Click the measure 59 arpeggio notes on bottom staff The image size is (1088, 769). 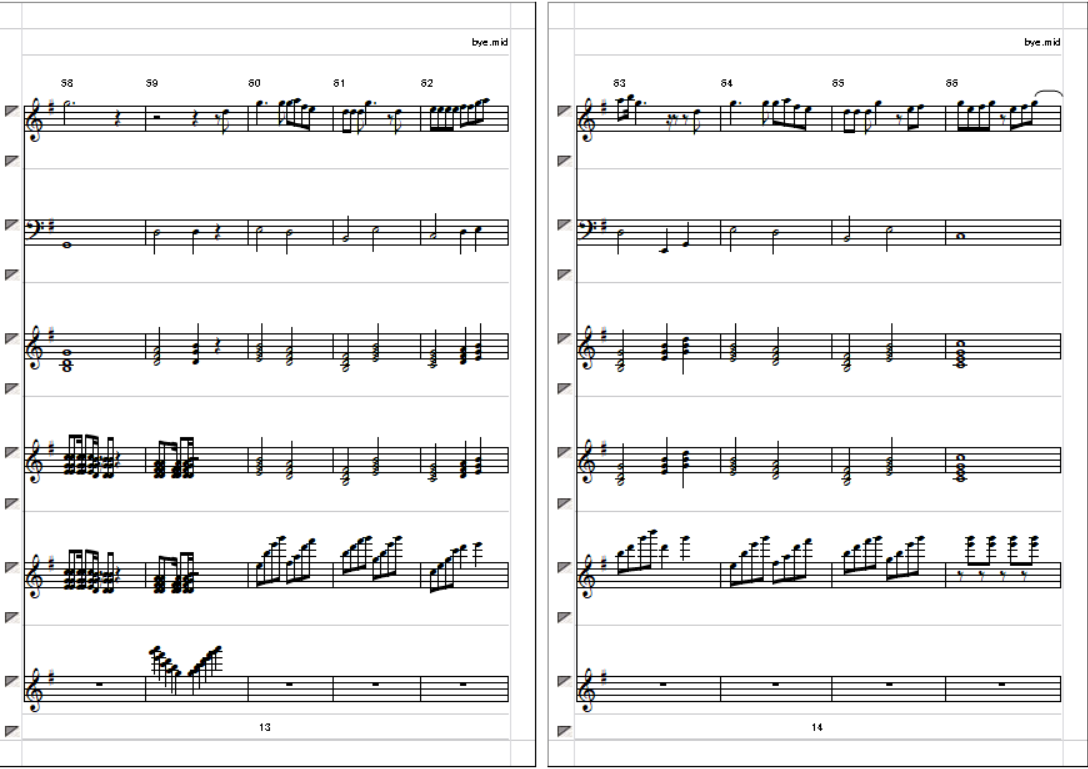point(186,669)
